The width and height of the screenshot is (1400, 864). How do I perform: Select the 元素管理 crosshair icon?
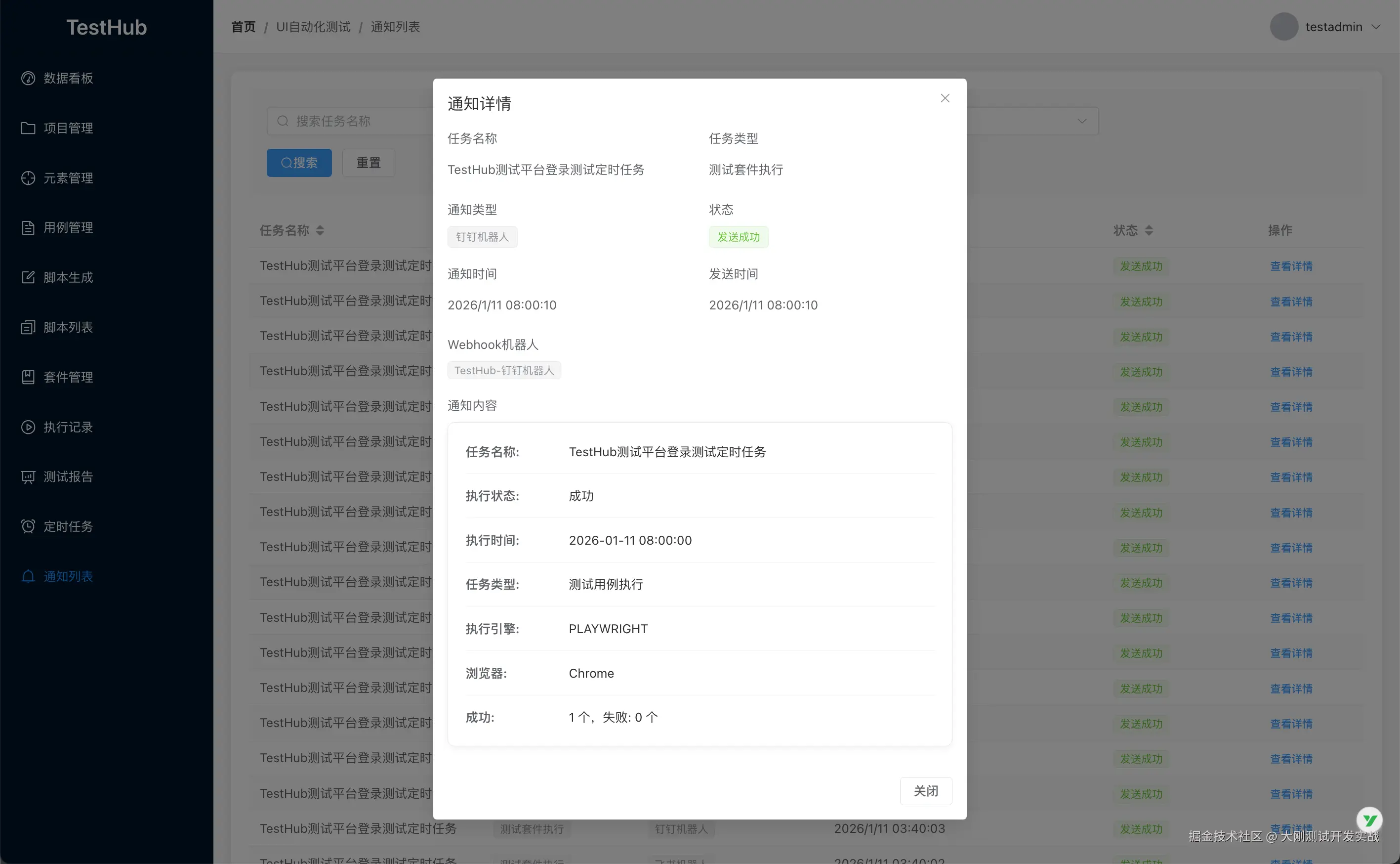click(28, 178)
